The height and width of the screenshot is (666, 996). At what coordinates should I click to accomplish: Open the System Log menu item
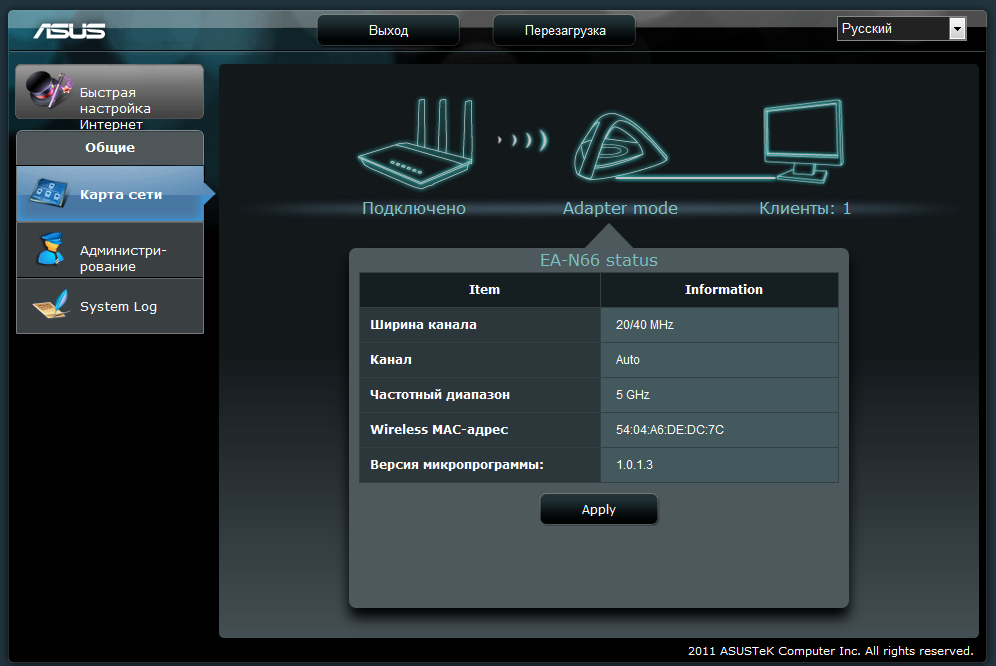(110, 306)
